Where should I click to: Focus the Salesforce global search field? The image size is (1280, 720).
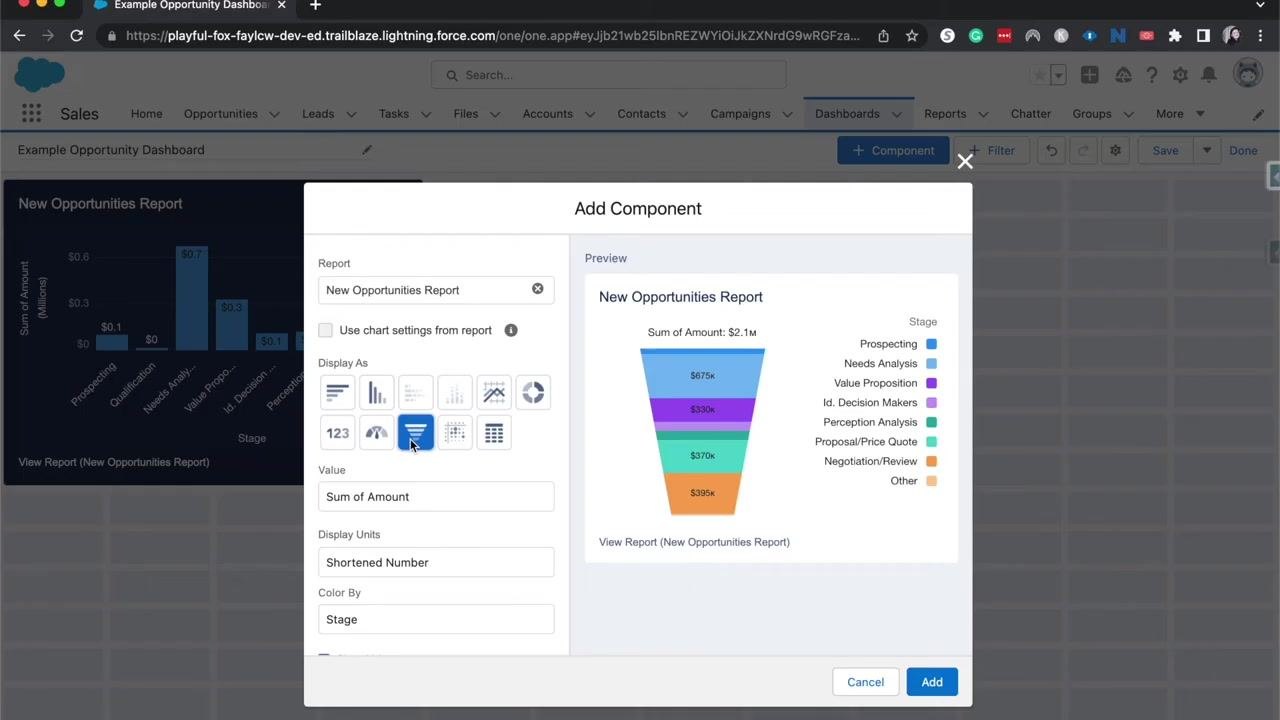point(609,75)
